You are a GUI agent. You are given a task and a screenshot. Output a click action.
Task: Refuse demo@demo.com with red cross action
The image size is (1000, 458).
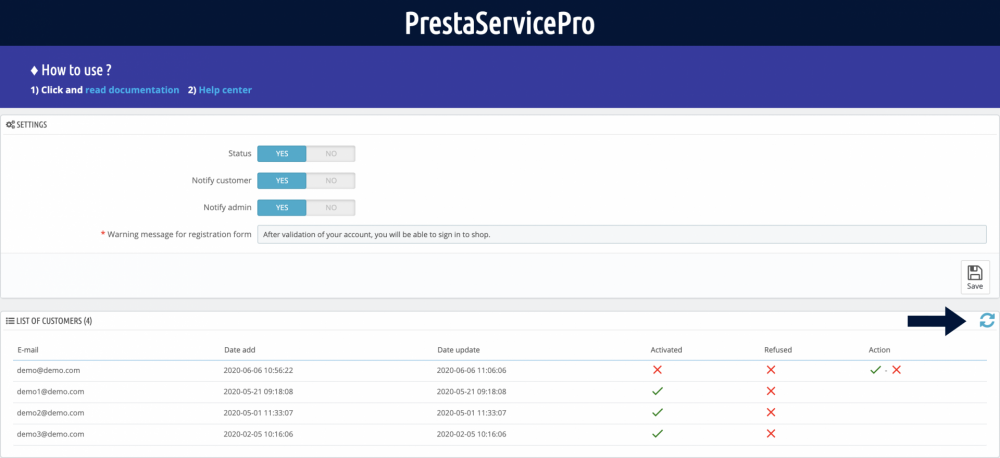point(896,370)
